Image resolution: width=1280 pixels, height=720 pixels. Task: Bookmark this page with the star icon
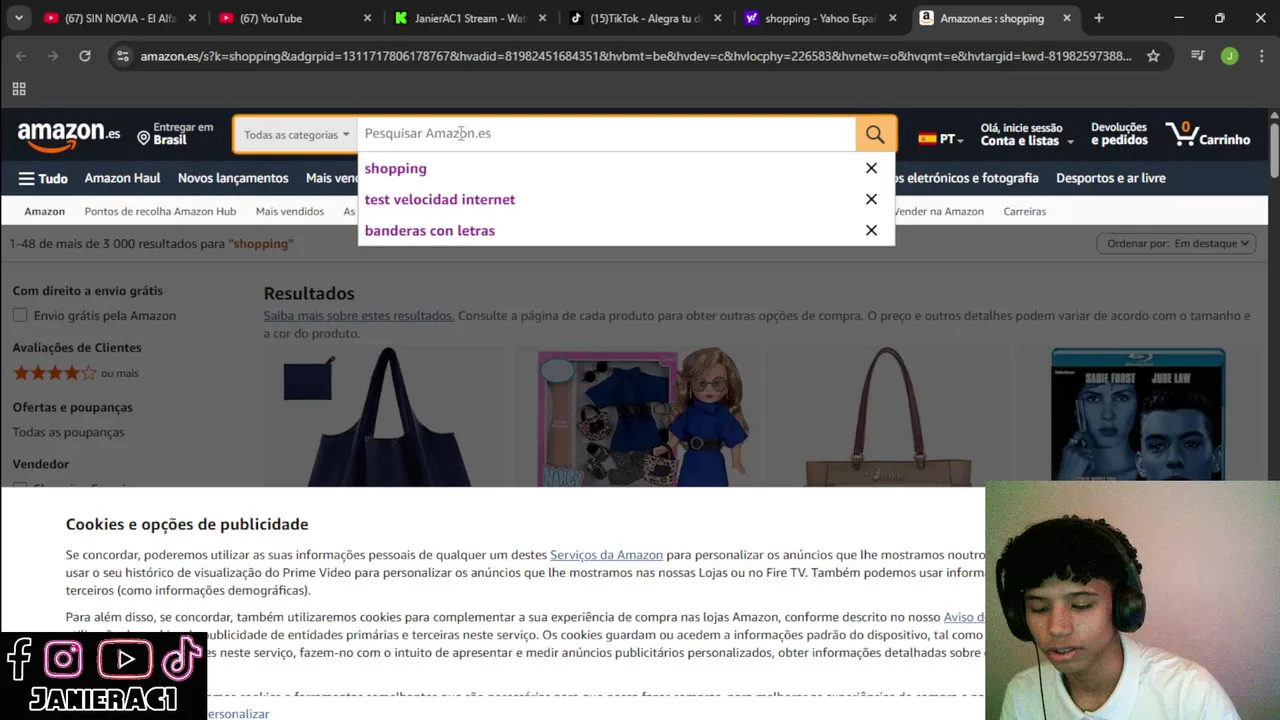point(1153,56)
